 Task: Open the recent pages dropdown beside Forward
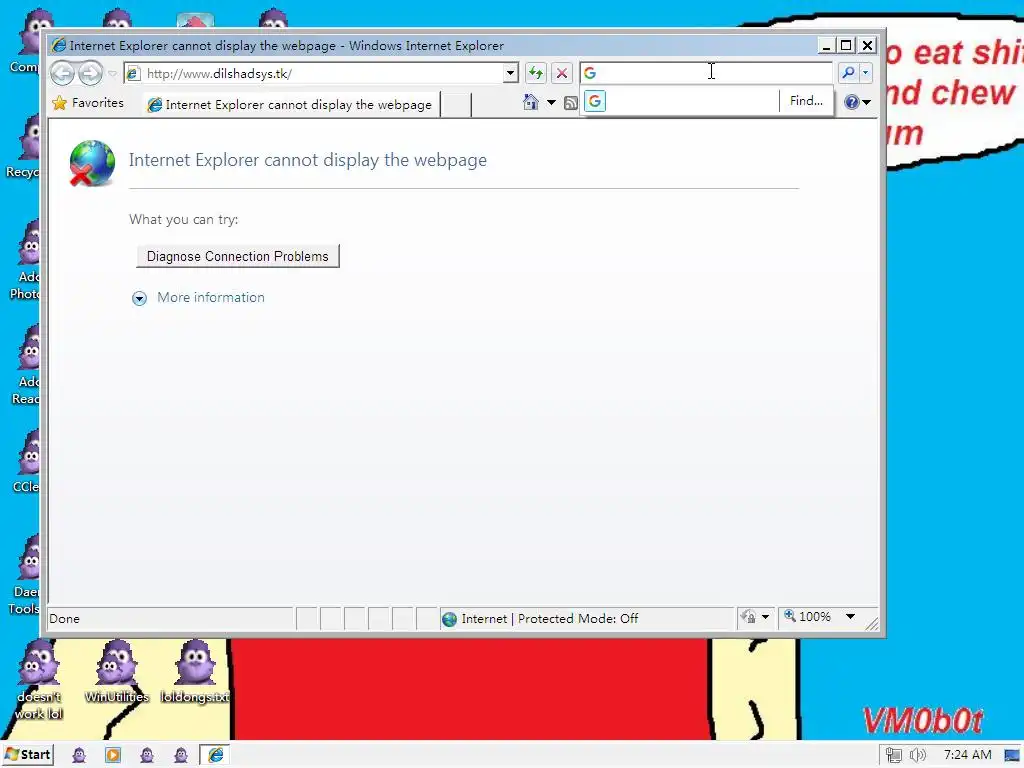point(112,73)
